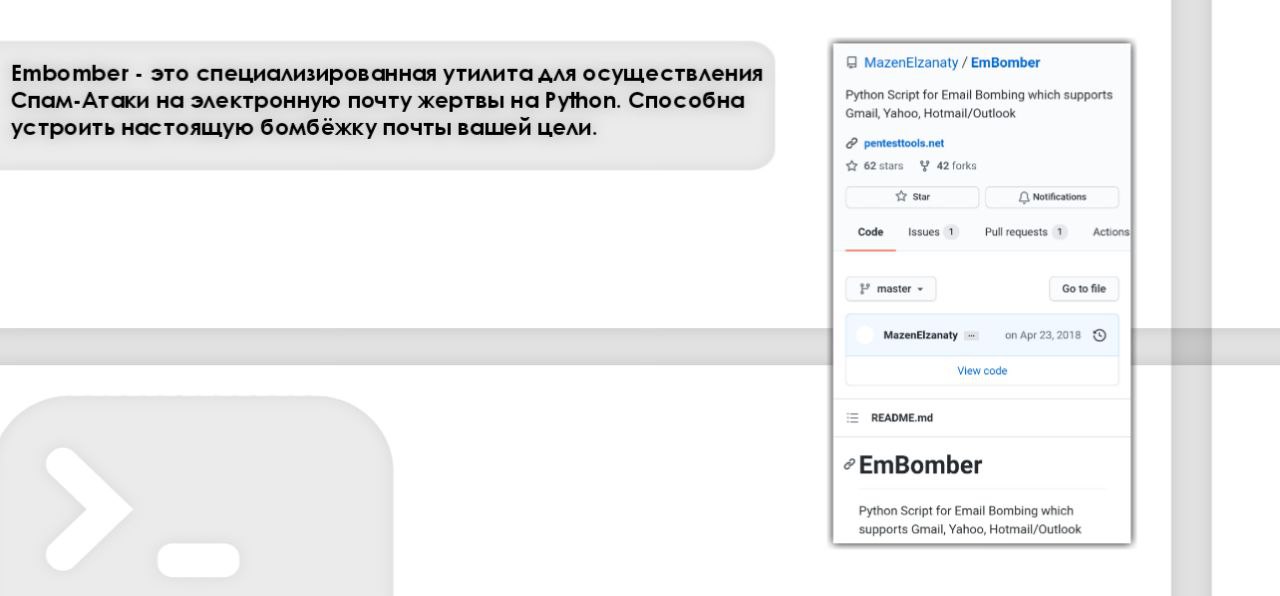Click the link icon beside pentesttools.net

[x=852, y=143]
